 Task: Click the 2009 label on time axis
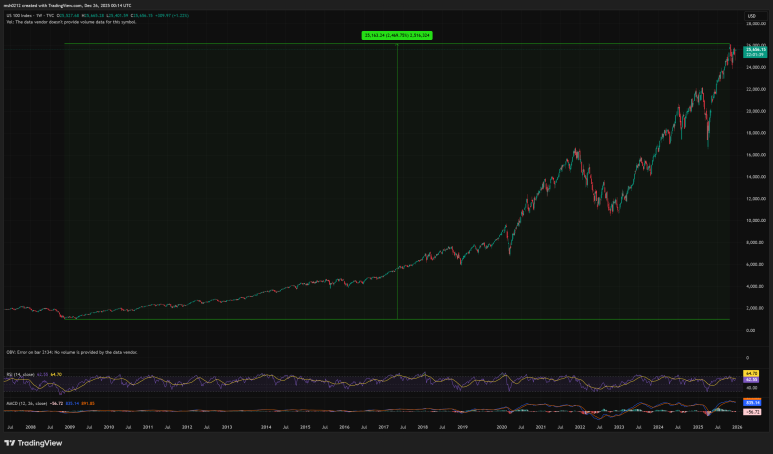pyautogui.click(x=69, y=426)
